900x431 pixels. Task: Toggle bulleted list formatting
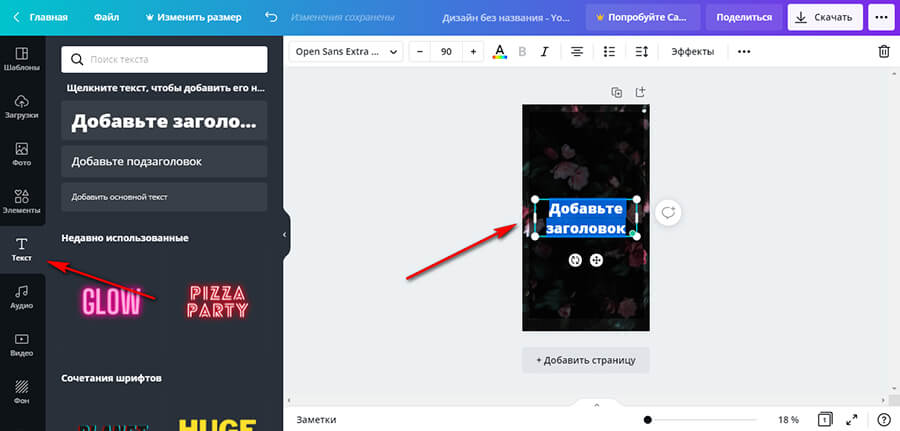[610, 51]
